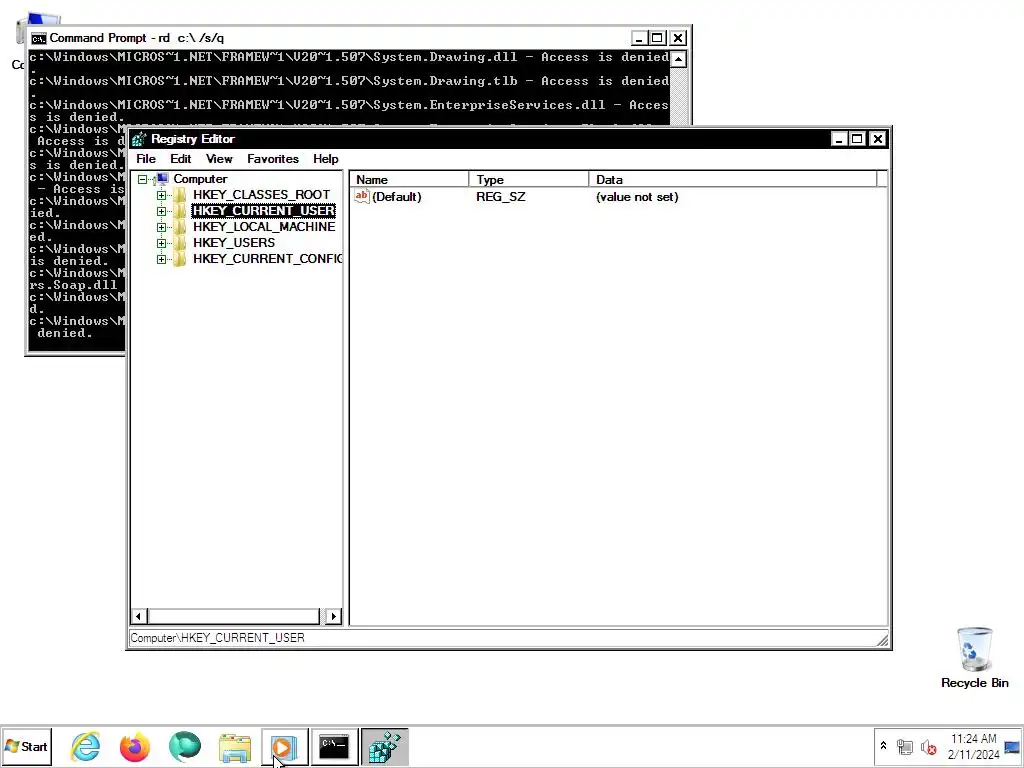
Task: Open Internet Explorer from the taskbar
Action: pyautogui.click(x=86, y=746)
